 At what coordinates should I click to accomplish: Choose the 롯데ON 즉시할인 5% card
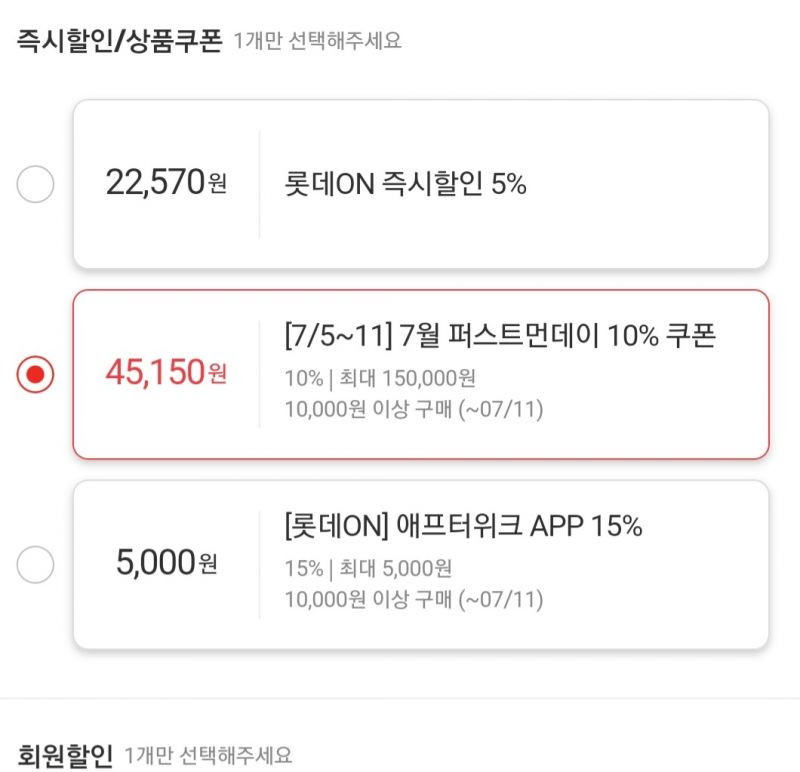click(421, 184)
